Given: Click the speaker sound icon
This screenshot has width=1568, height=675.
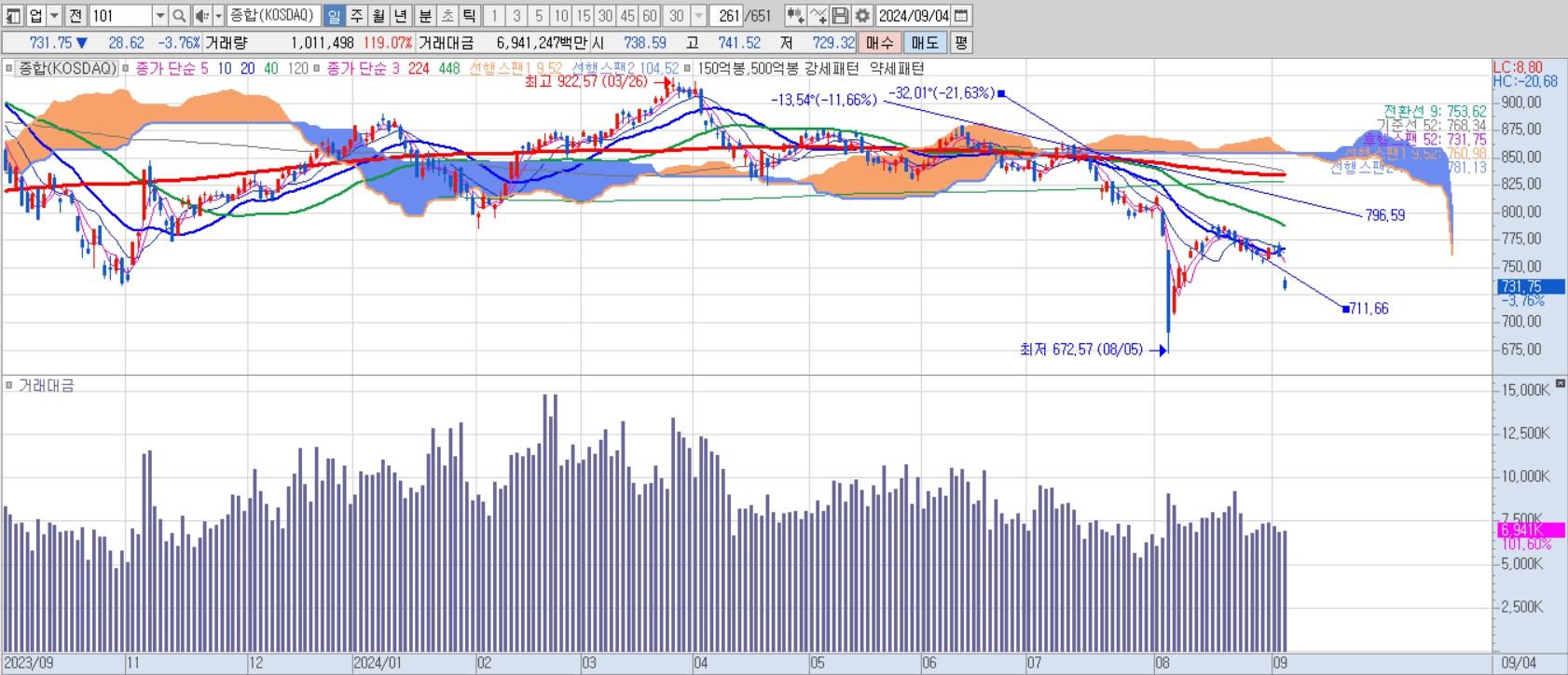Looking at the screenshot, I should click(202, 16).
